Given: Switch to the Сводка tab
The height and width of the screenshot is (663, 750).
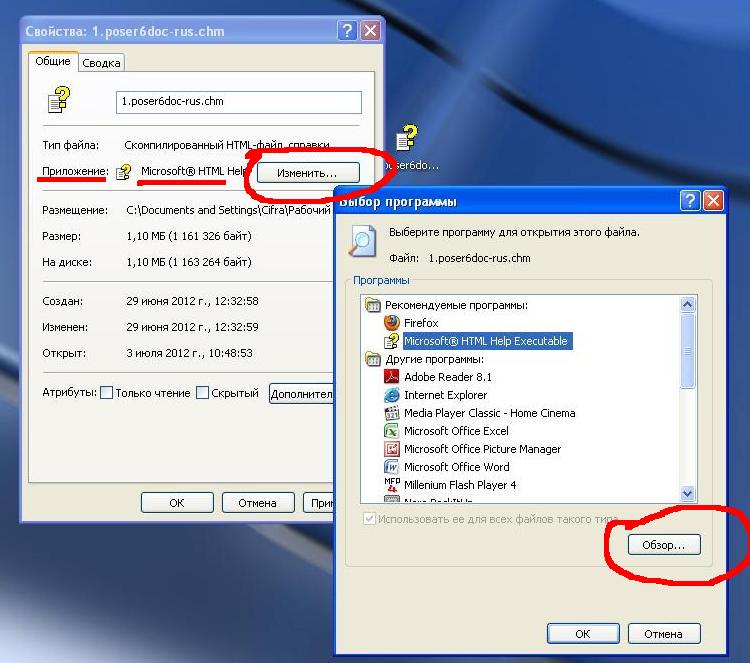Looking at the screenshot, I should point(101,63).
